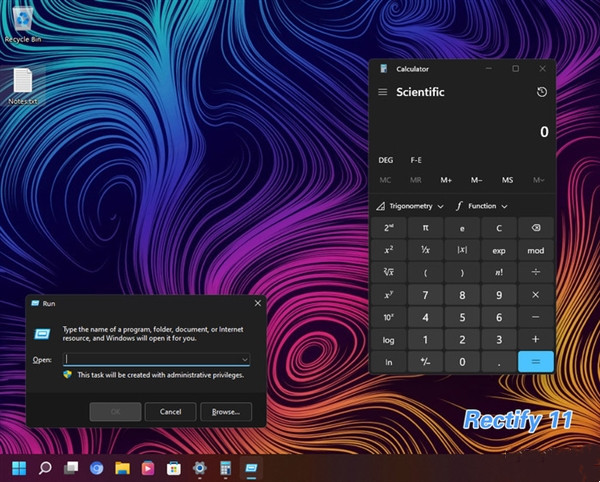Click the square root button
This screenshot has width=600, height=482.
(x=388, y=272)
